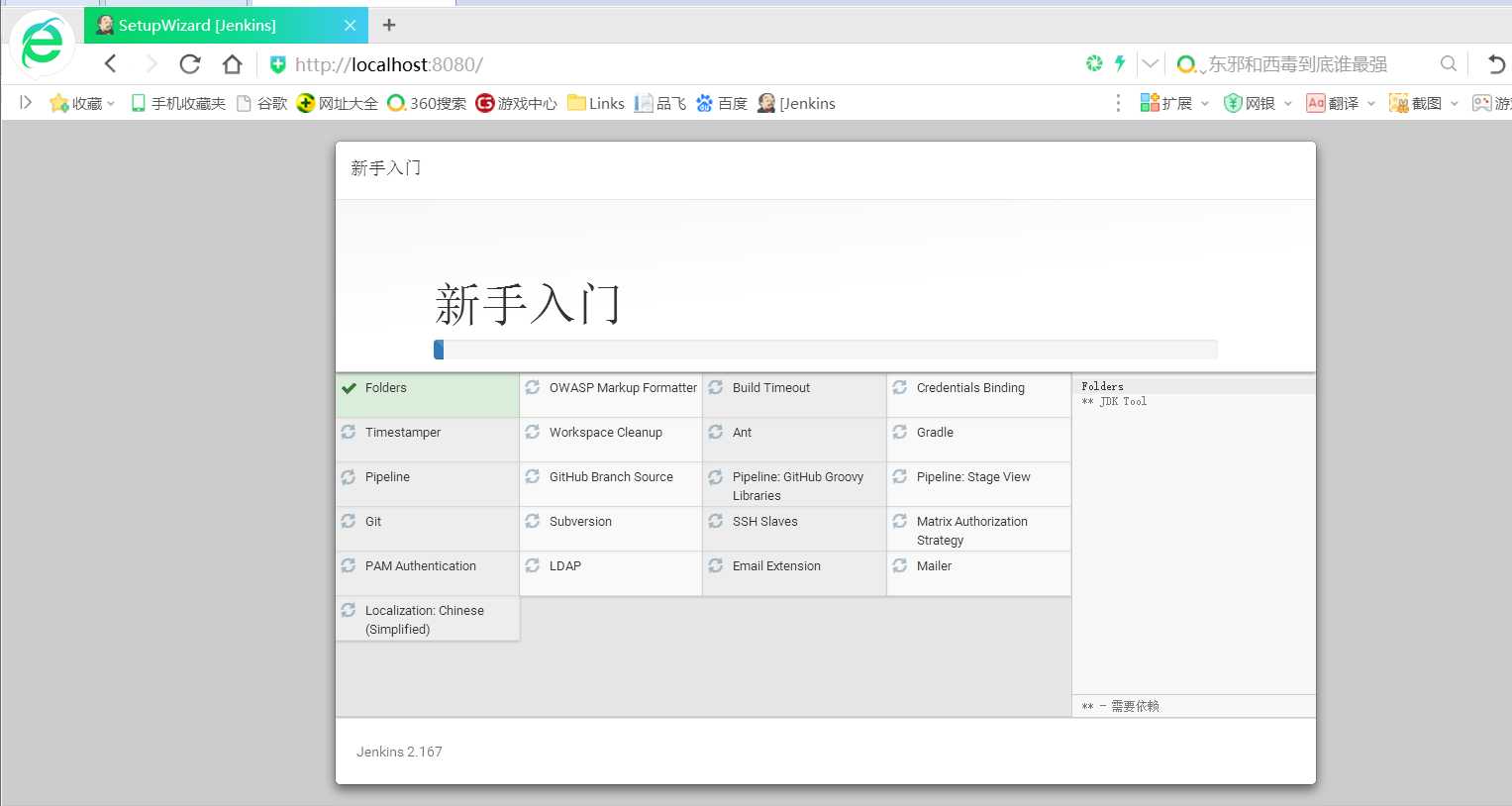Click the Git plugin sync icon
Screen dimensions: 1512x806
349,521
